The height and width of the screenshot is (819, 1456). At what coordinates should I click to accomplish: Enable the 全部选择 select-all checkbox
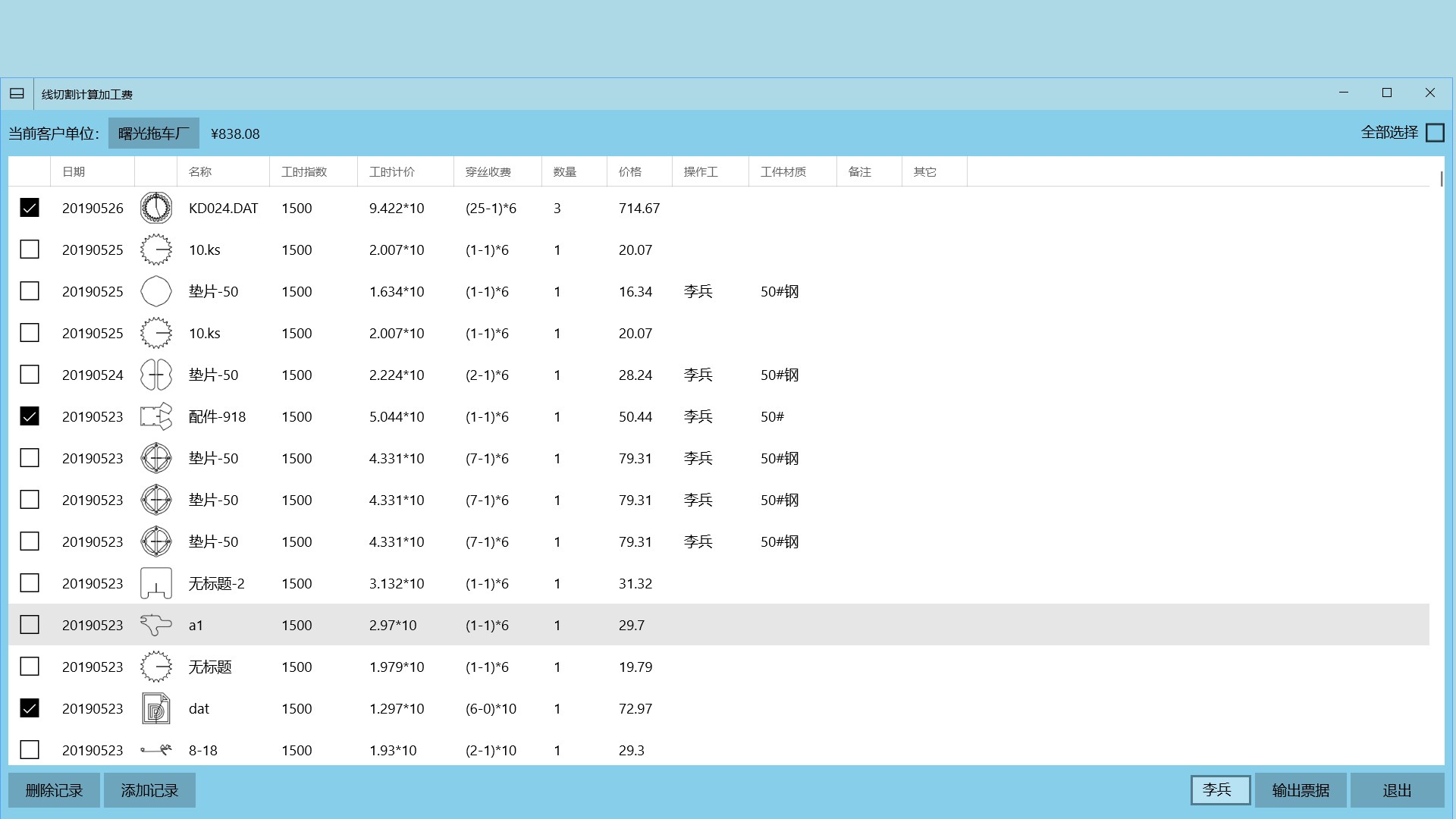pos(1435,133)
